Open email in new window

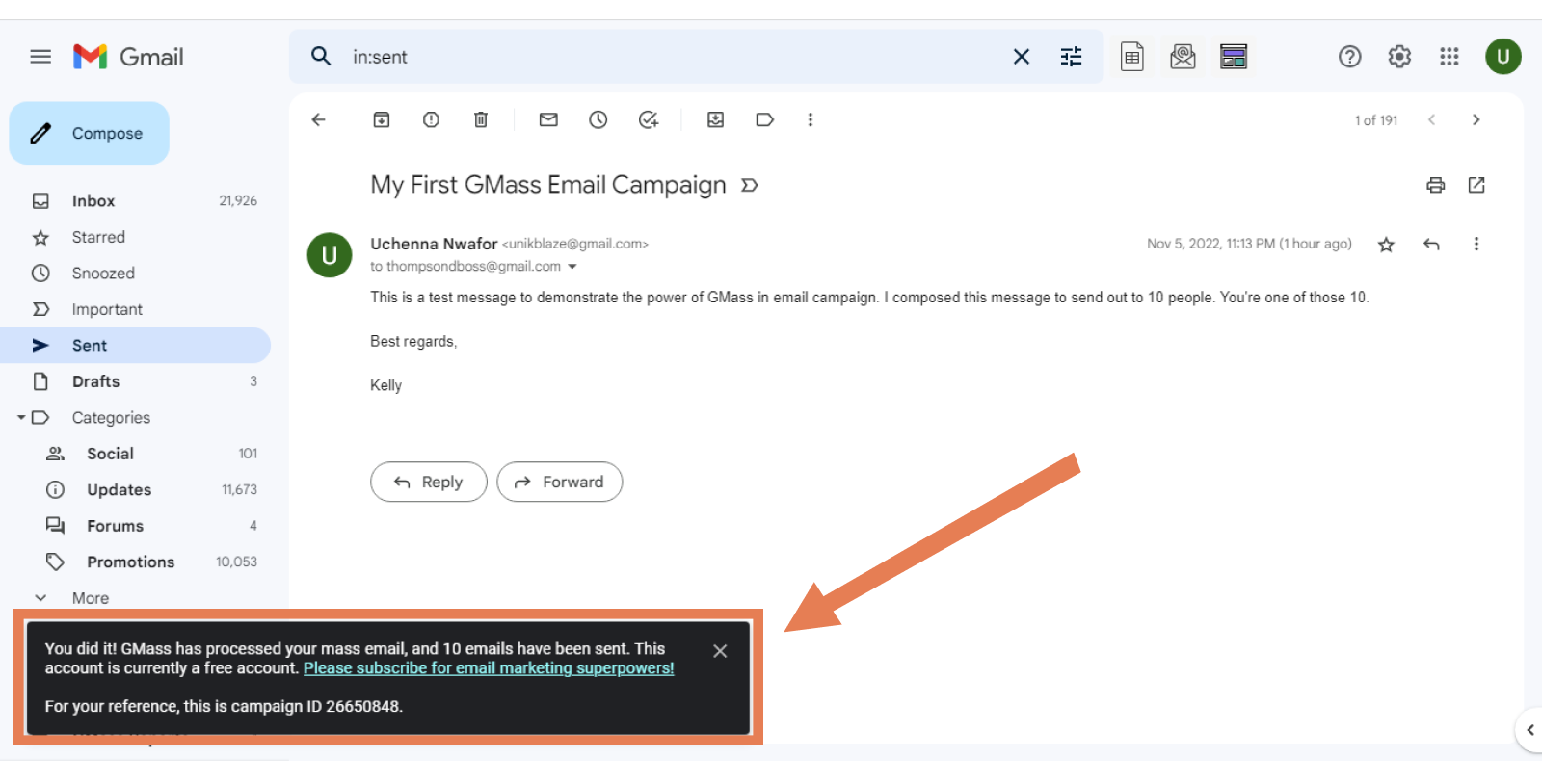point(1476,185)
